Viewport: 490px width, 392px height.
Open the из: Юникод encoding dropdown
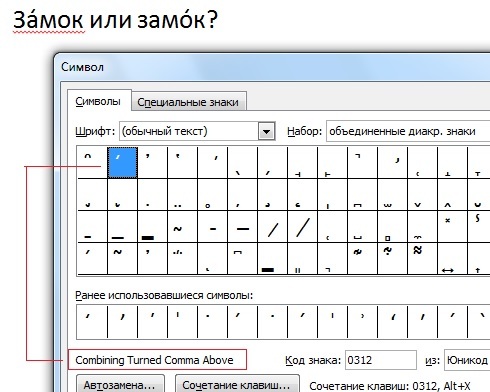tap(467, 360)
